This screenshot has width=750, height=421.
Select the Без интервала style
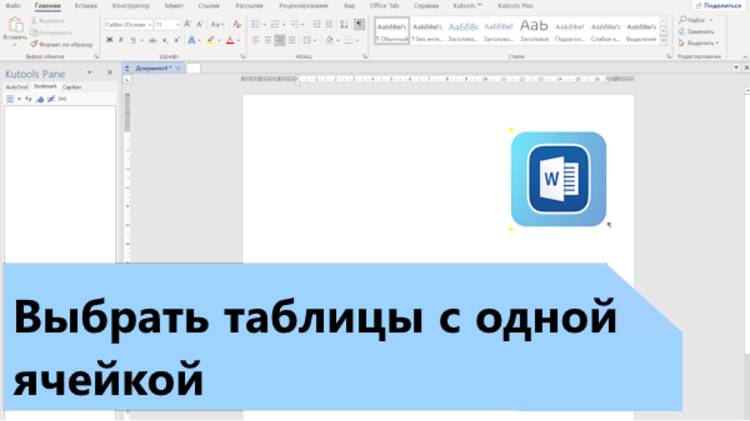tap(427, 31)
